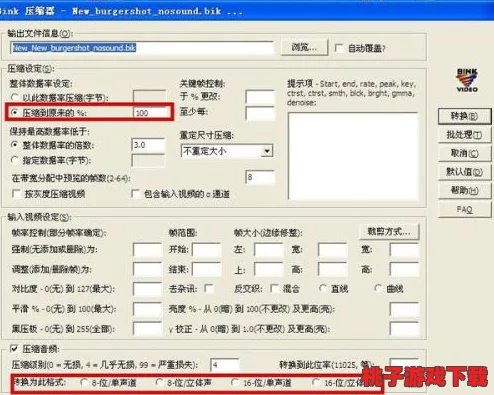Click the 开始 frame range field
The height and width of the screenshot is (395, 494).
[x=207, y=250]
